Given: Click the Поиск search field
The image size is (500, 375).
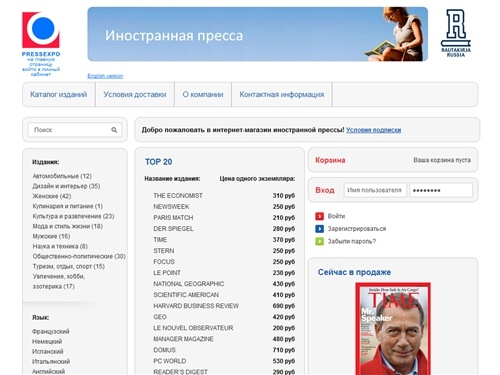Looking at the screenshot, I should tap(75, 130).
